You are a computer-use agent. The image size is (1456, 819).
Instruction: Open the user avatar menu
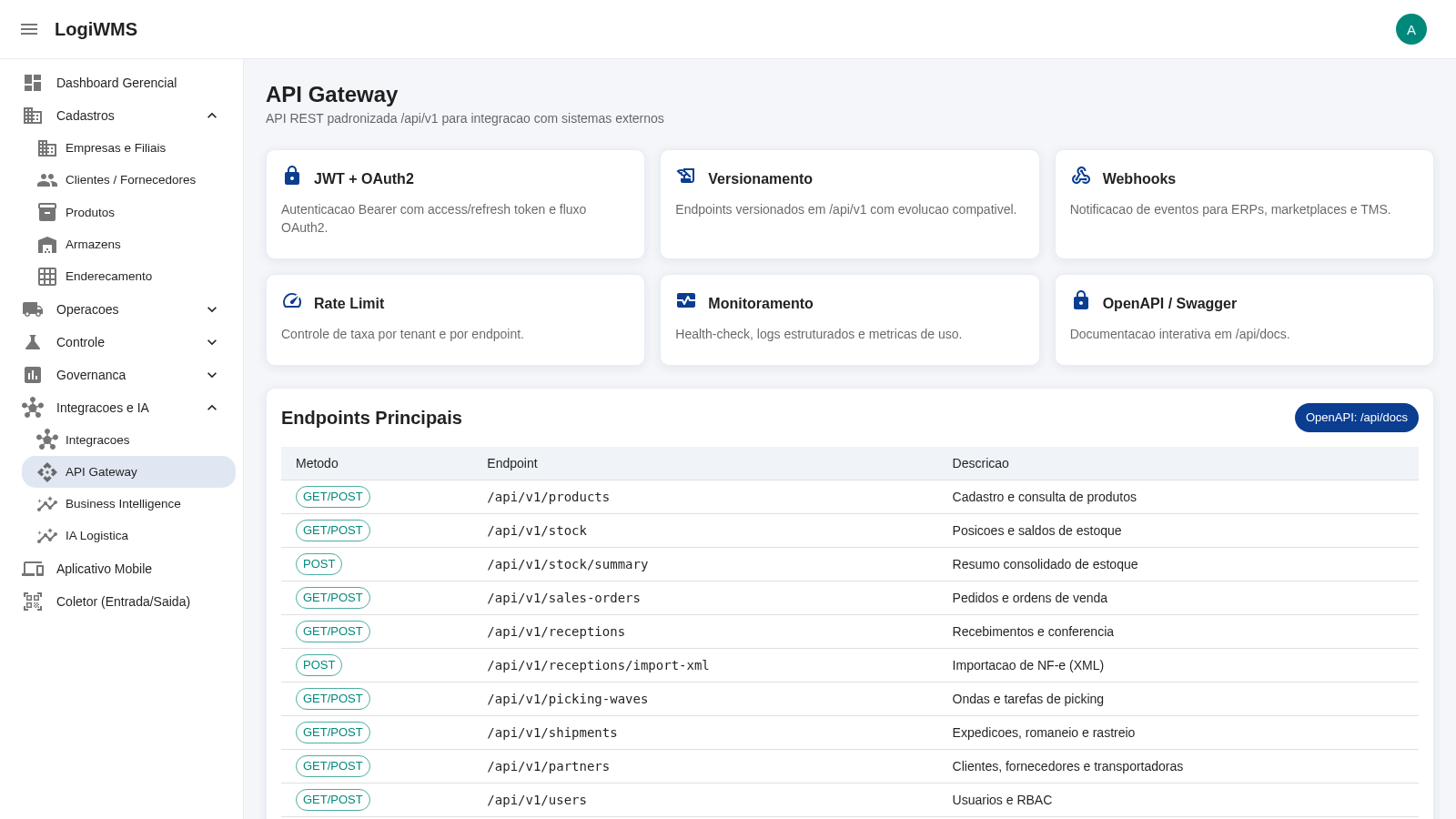pos(1411,29)
